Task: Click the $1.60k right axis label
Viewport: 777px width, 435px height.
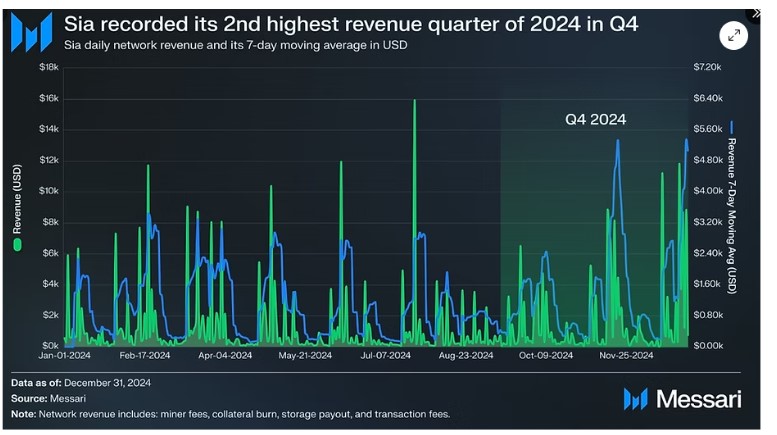Action: [x=707, y=284]
